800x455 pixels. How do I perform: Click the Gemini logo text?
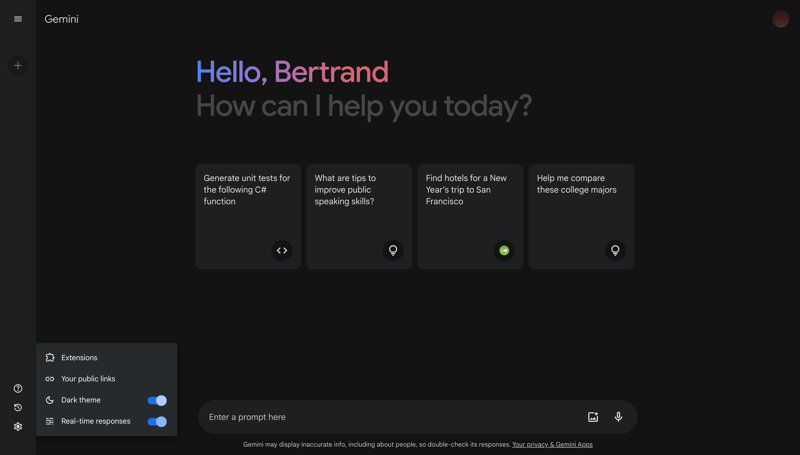click(x=61, y=19)
